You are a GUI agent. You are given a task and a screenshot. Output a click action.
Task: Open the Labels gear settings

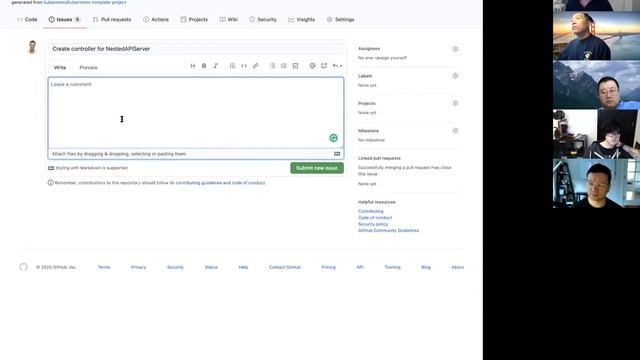click(x=455, y=76)
